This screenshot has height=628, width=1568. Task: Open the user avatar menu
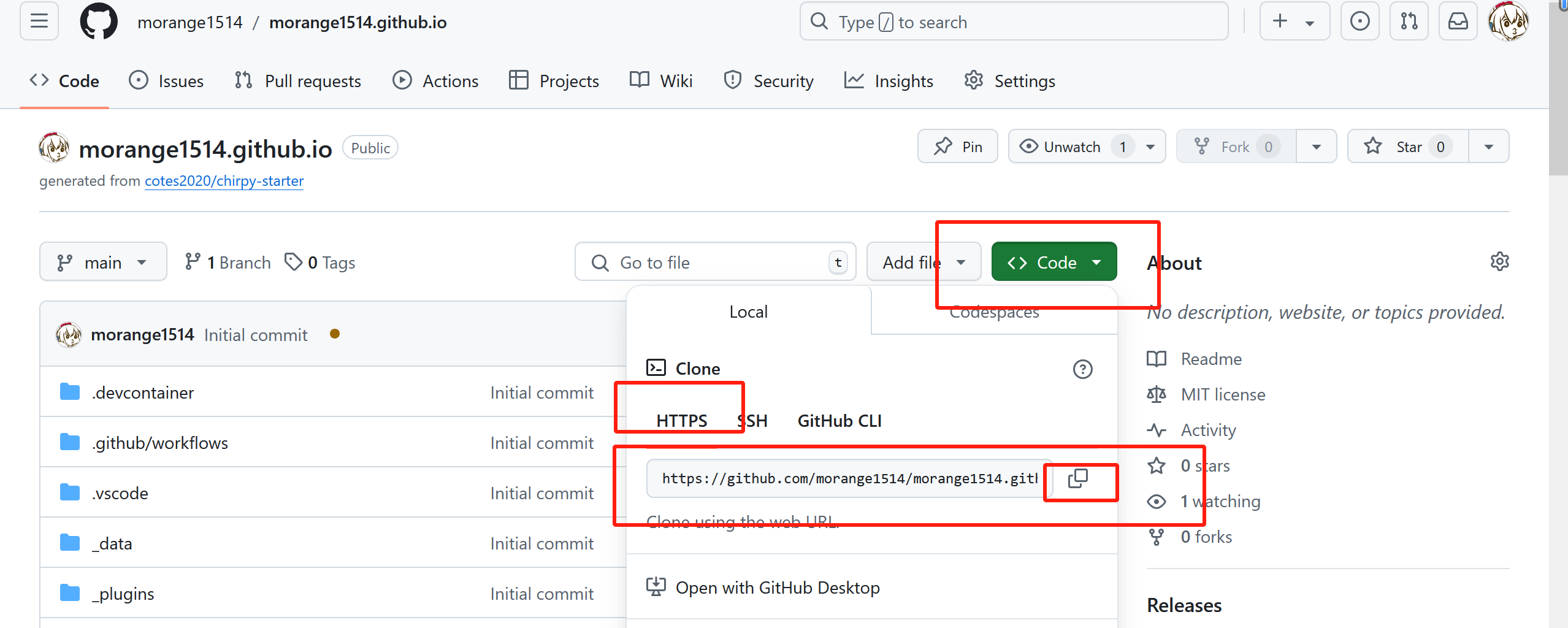coord(1509,21)
